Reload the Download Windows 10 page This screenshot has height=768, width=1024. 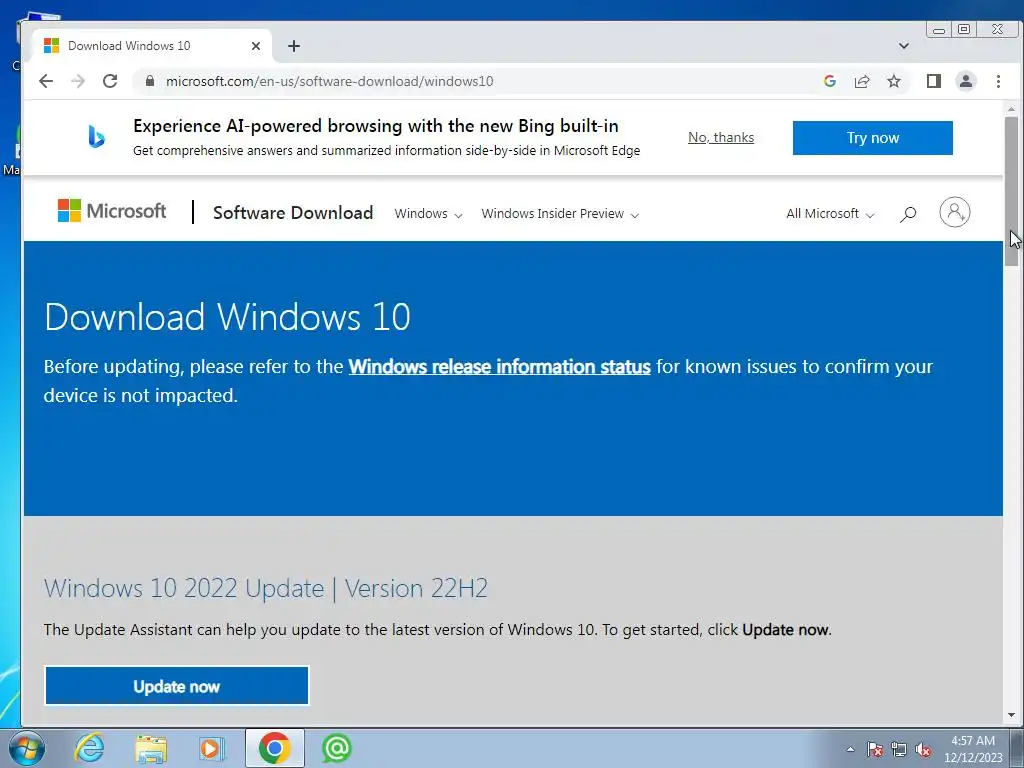pos(110,81)
